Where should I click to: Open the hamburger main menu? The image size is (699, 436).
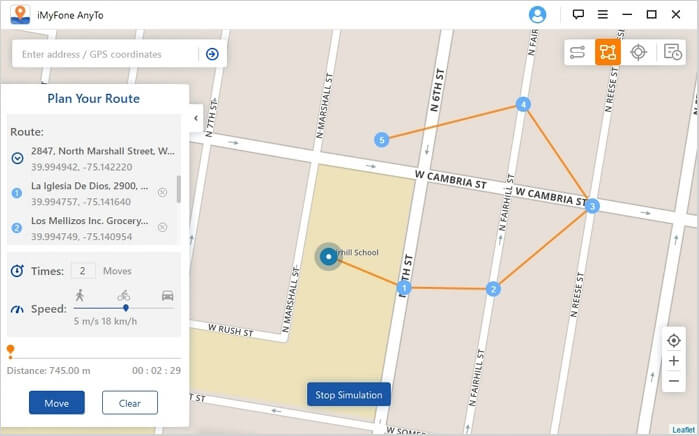[x=602, y=14]
